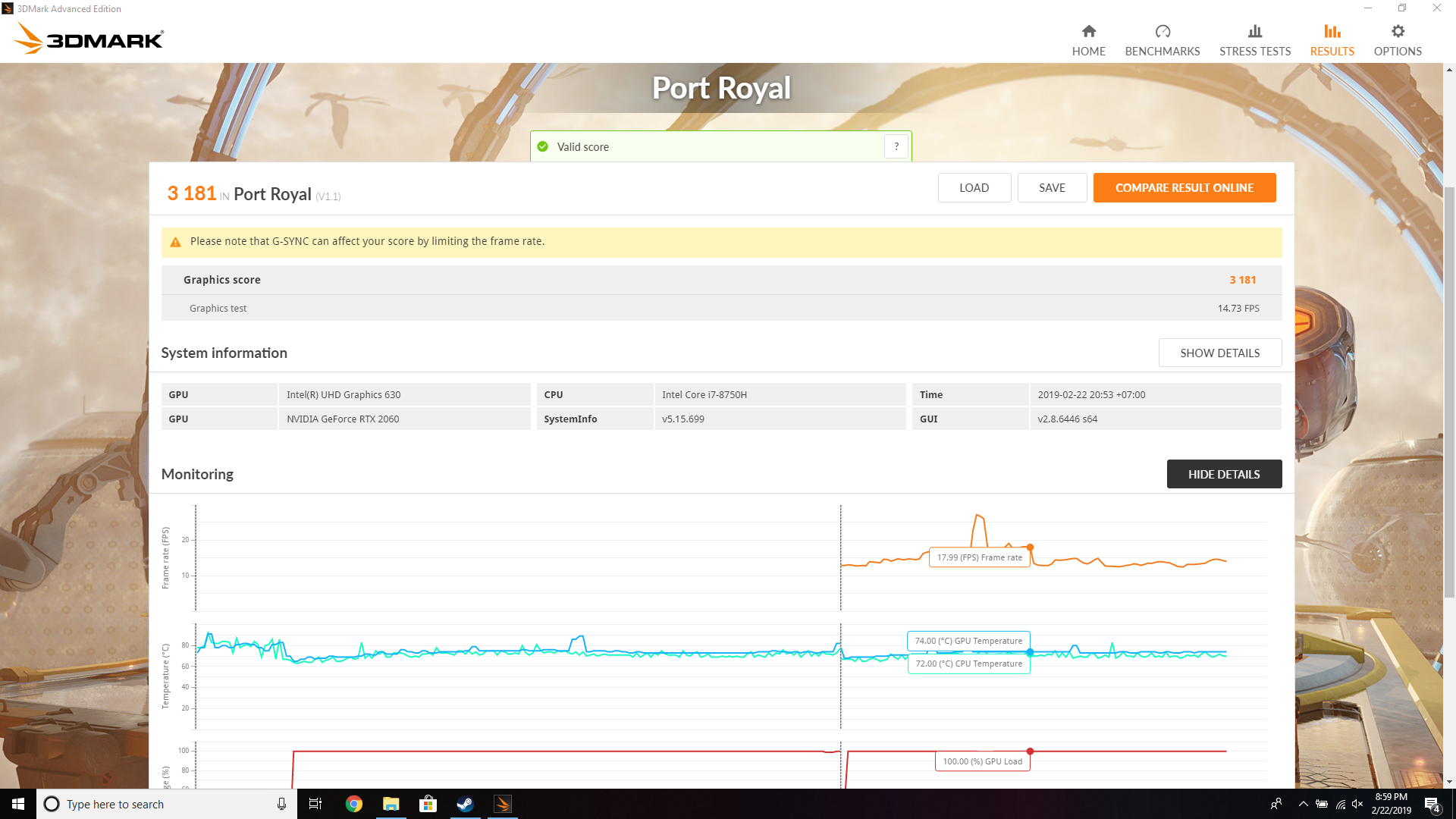This screenshot has width=1456, height=819.
Task: Click the 72.00 CPU Temperature tooltip
Action: [968, 664]
